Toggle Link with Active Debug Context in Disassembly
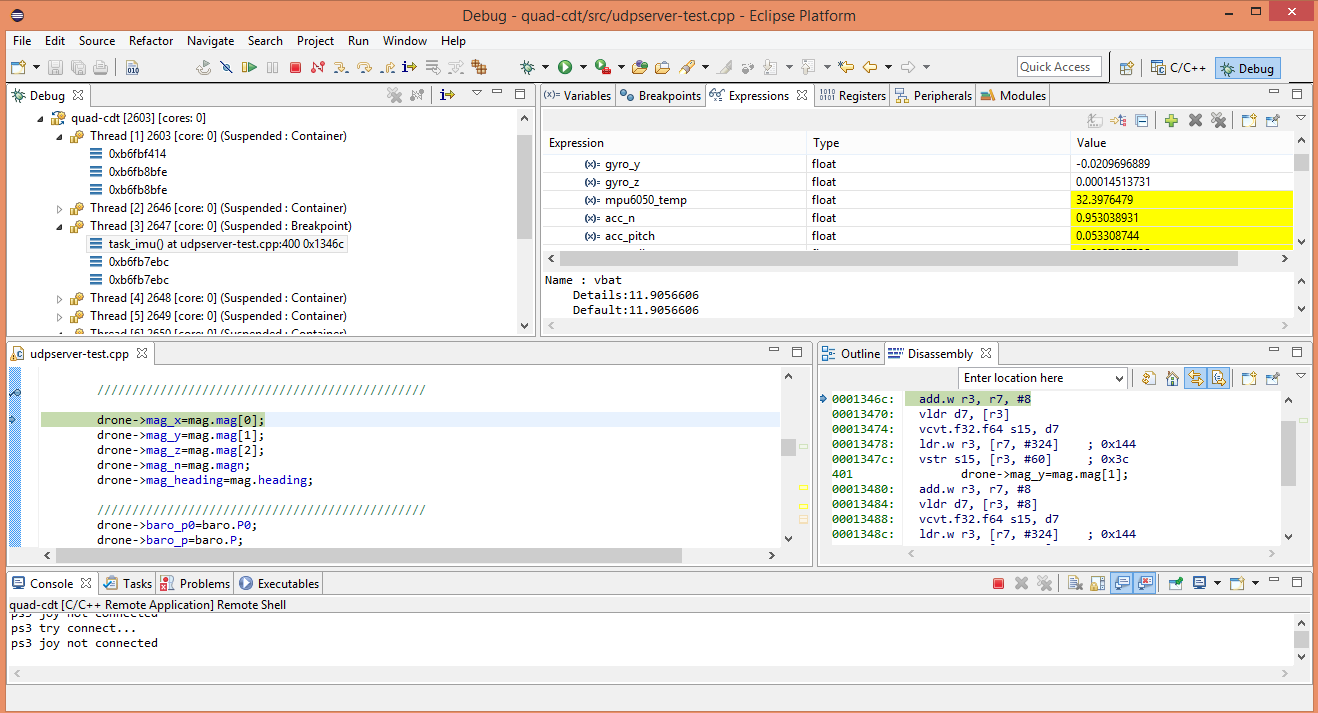1318x713 pixels. tap(1194, 379)
